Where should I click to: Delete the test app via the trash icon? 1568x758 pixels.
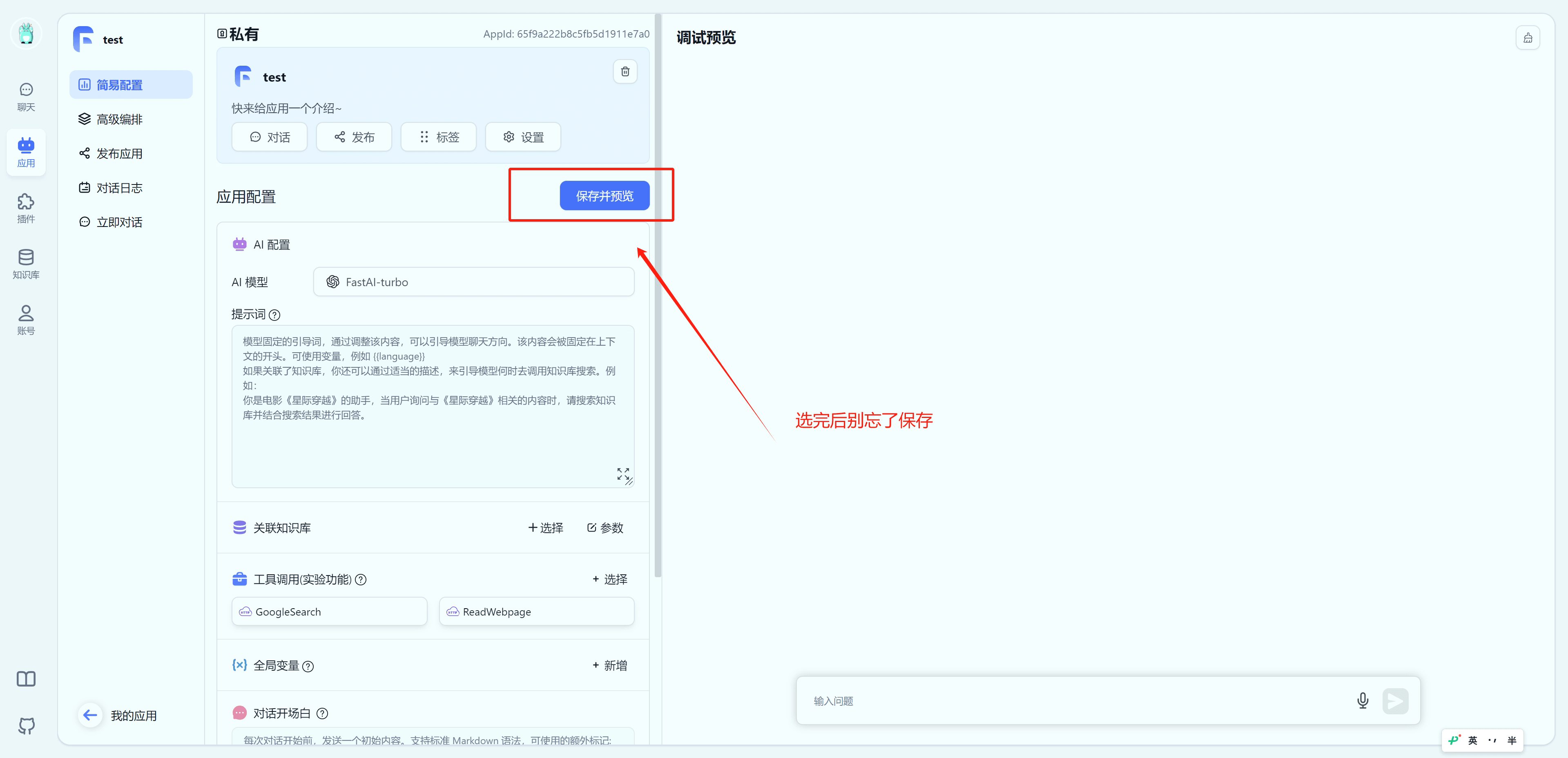click(625, 71)
